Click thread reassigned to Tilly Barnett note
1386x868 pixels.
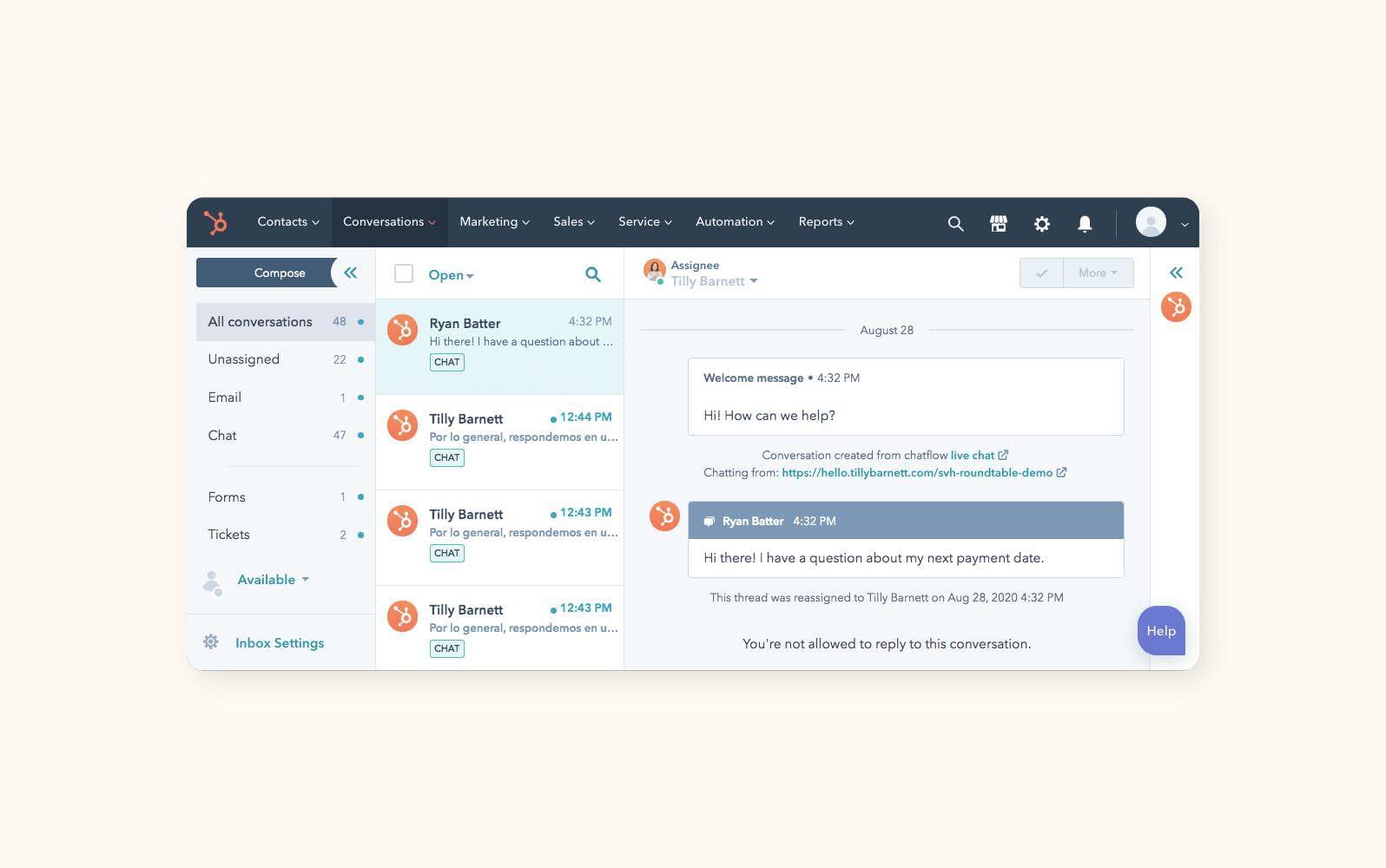[887, 597]
